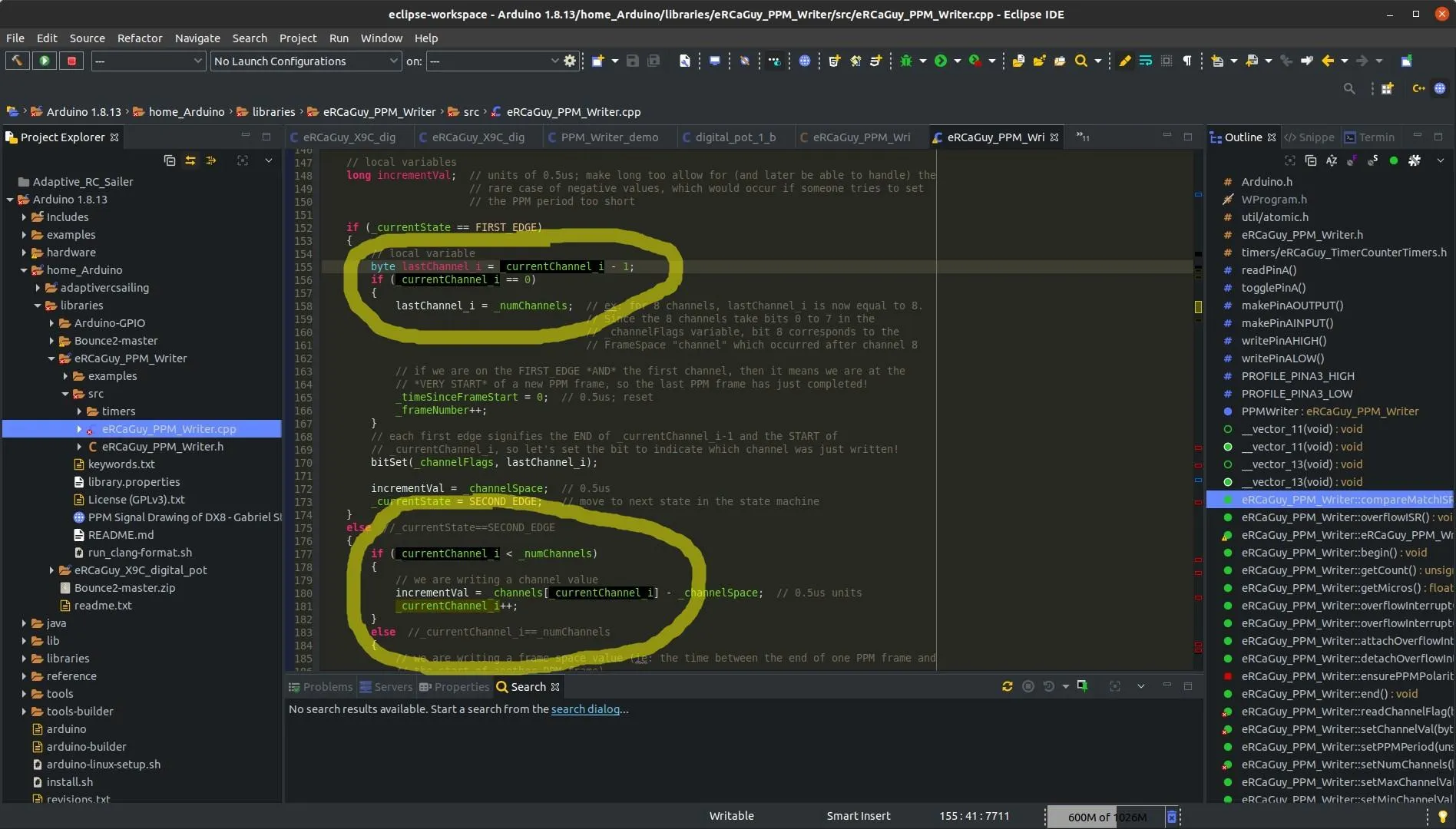Screen dimensions: 1456x829
Task: Pin the Search view icon
Action: (1083, 686)
